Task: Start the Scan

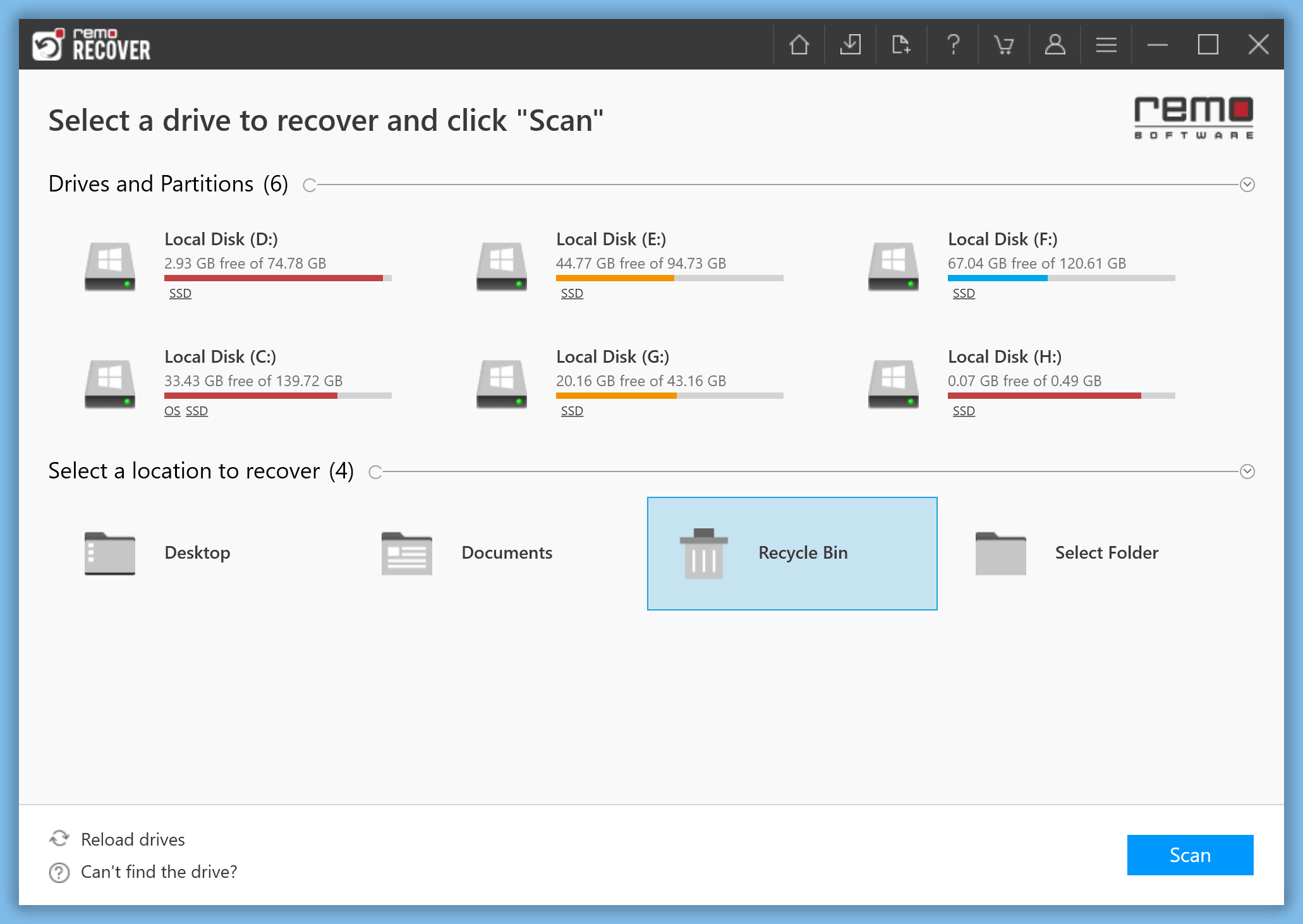Action: click(1191, 855)
